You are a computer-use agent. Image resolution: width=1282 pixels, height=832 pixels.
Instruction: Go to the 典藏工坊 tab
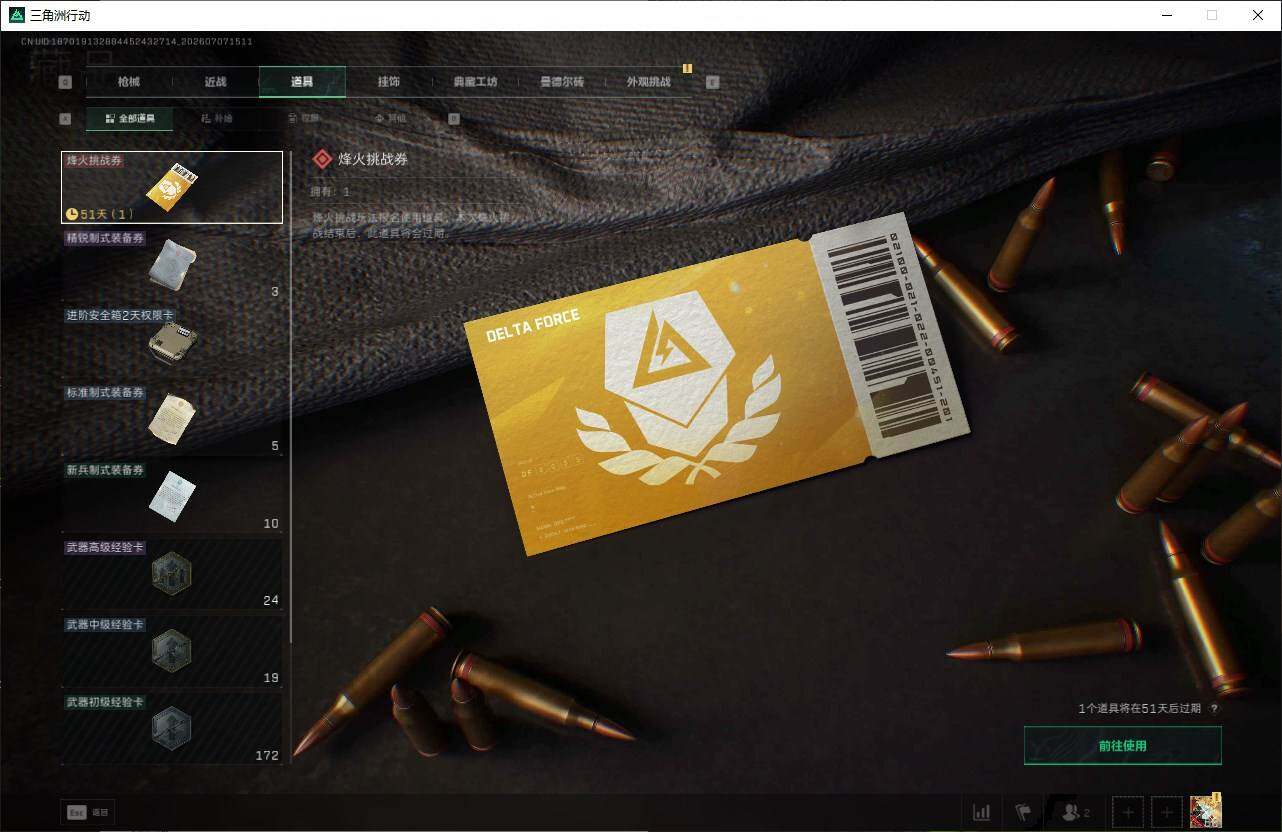tap(475, 82)
